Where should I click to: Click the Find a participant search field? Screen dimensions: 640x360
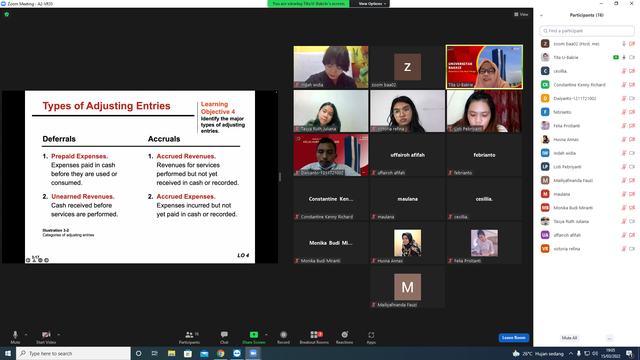click(587, 31)
